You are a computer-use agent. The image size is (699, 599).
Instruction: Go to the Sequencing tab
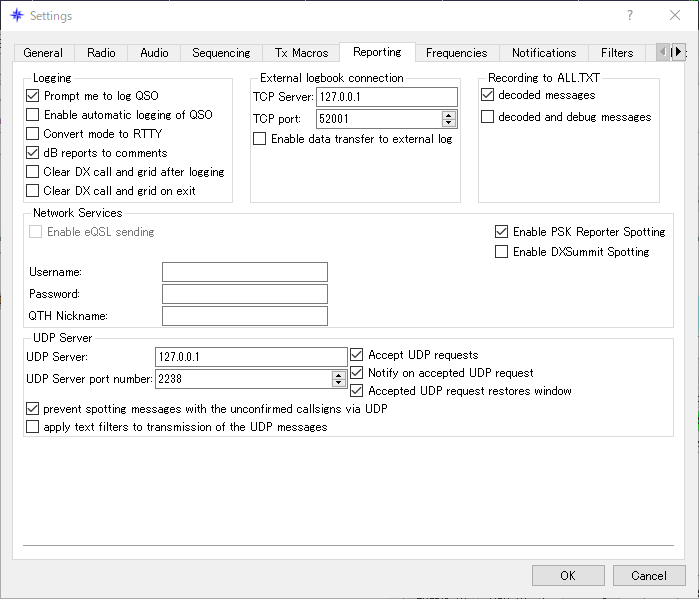click(221, 53)
